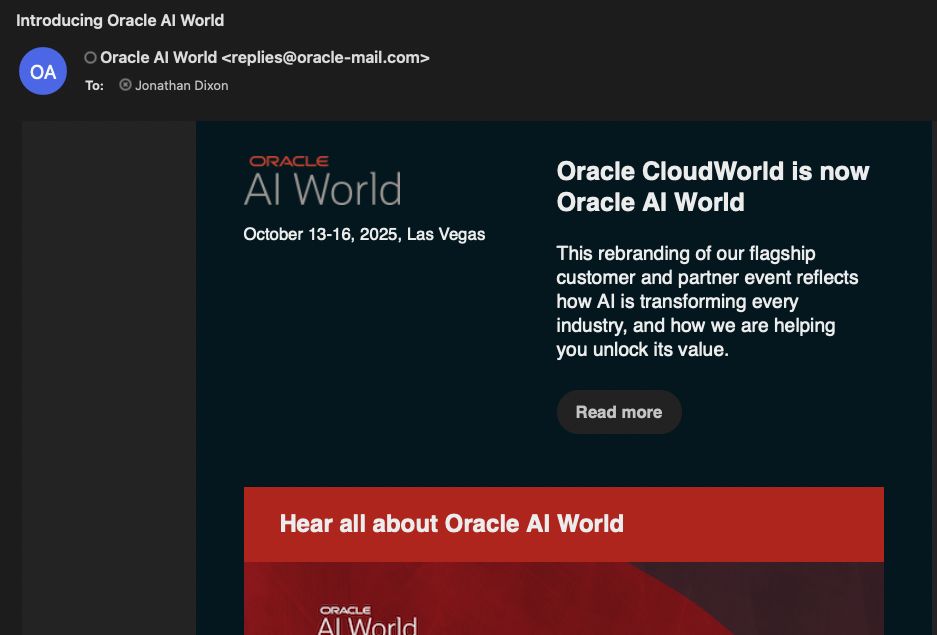Image resolution: width=937 pixels, height=635 pixels.
Task: Click the To: label
Action: click(94, 85)
